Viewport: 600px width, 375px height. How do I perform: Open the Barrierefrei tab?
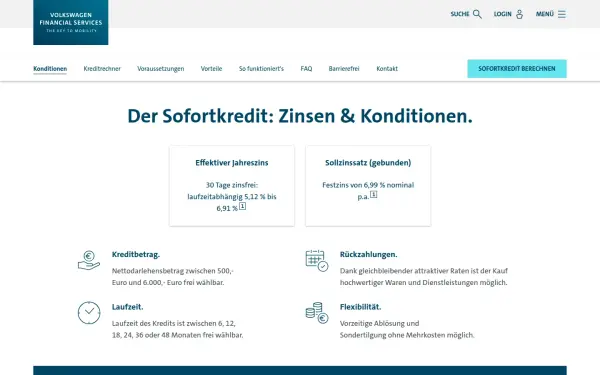[344, 69]
